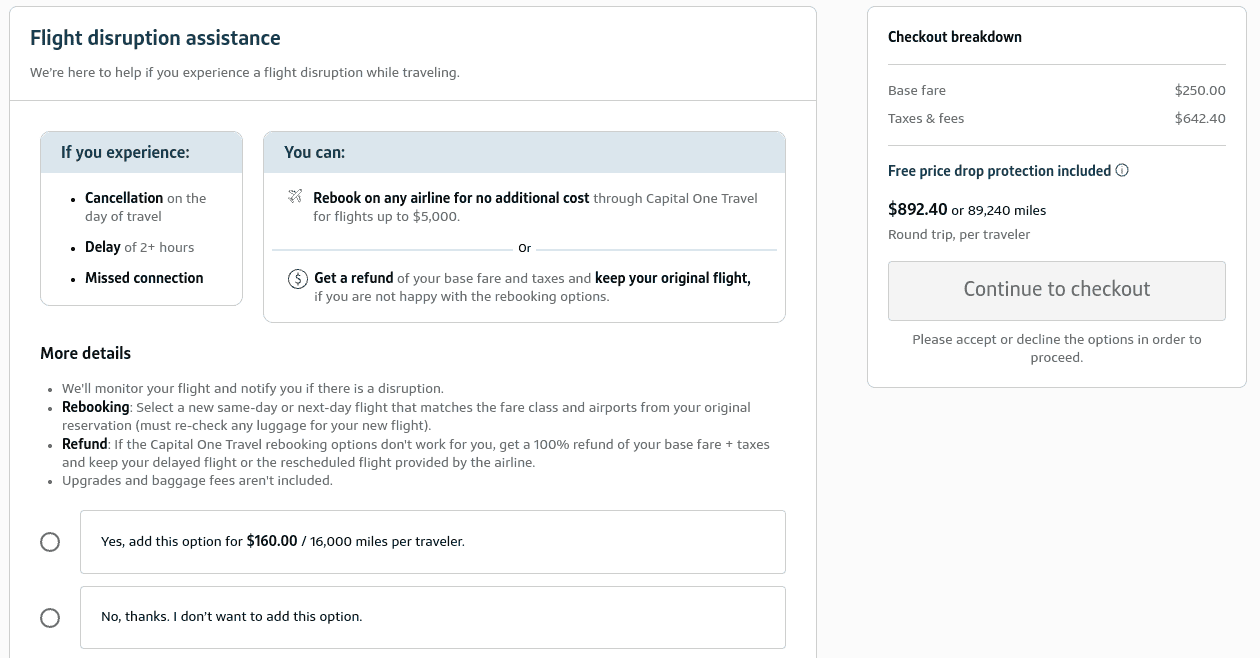Select the 'No, thanks' radio button
The width and height of the screenshot is (1260, 658).
50,618
